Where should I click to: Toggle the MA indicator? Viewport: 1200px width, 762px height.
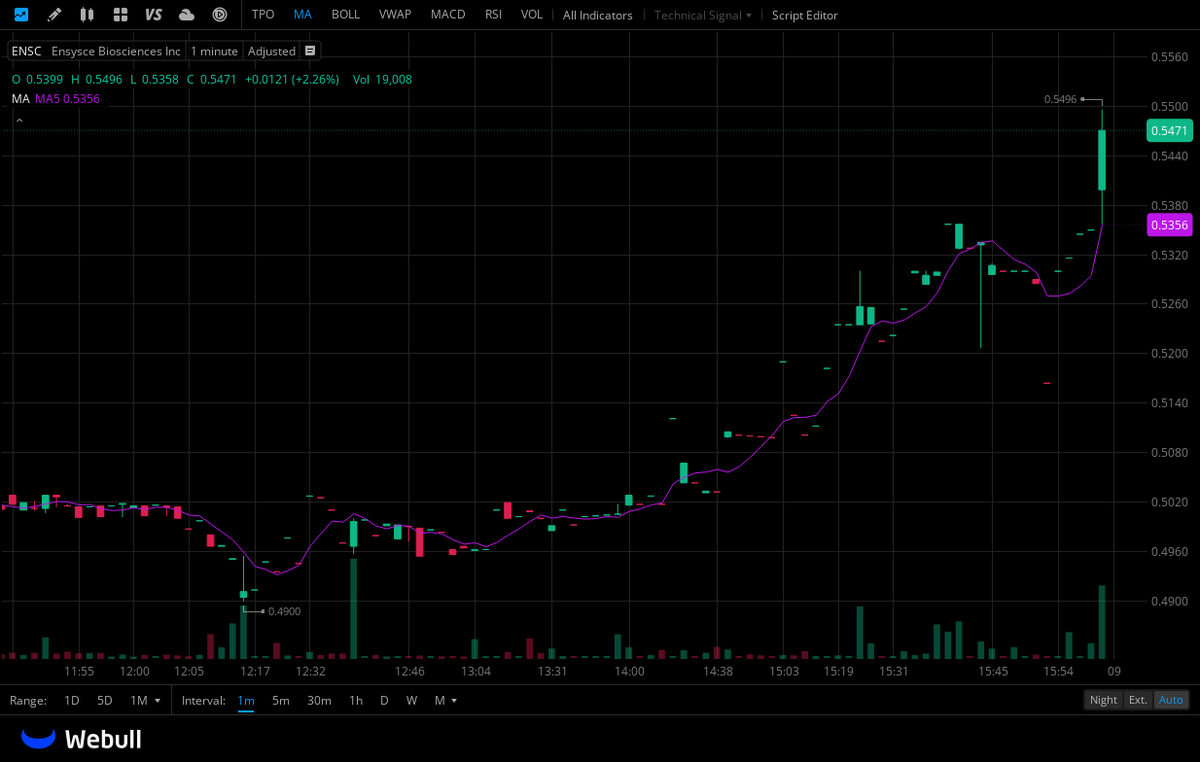point(303,15)
